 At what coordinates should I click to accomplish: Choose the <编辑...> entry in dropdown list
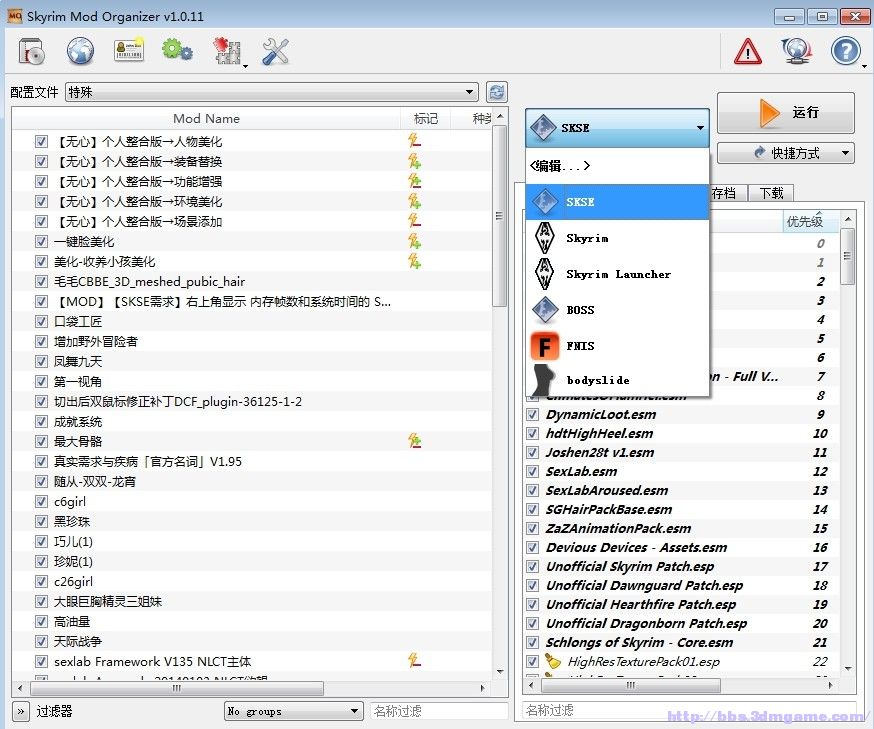617,166
